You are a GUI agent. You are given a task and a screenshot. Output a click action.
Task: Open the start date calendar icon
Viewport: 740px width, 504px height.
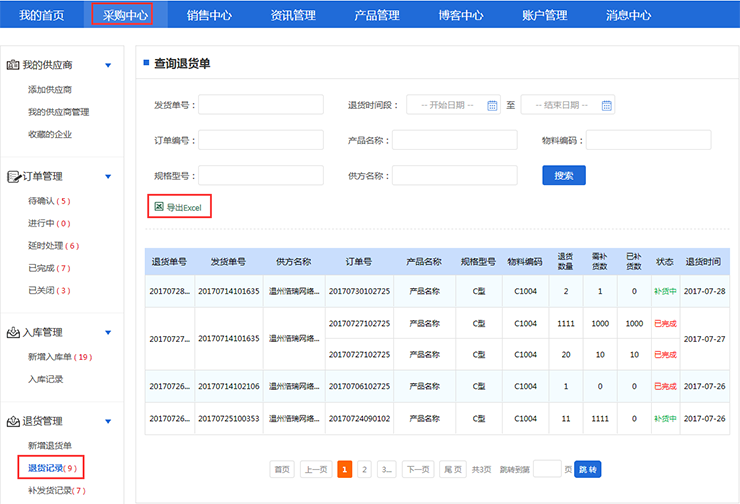[x=492, y=105]
